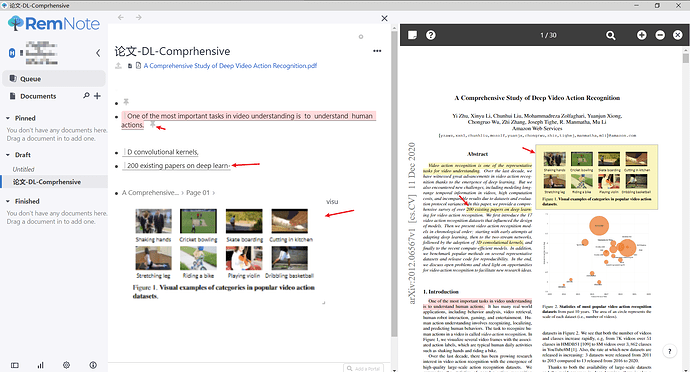Viewport: 690px width, 372px height.
Task: Open the document's three-dot menu
Action: (377, 51)
